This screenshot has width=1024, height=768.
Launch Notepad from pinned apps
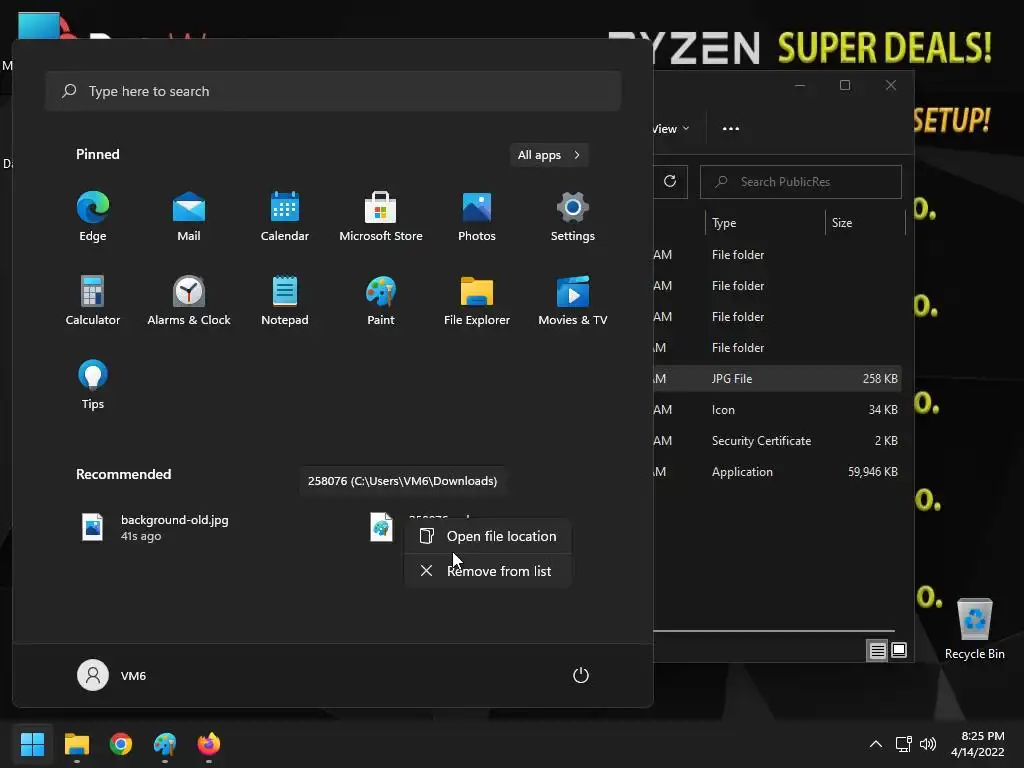(x=285, y=300)
